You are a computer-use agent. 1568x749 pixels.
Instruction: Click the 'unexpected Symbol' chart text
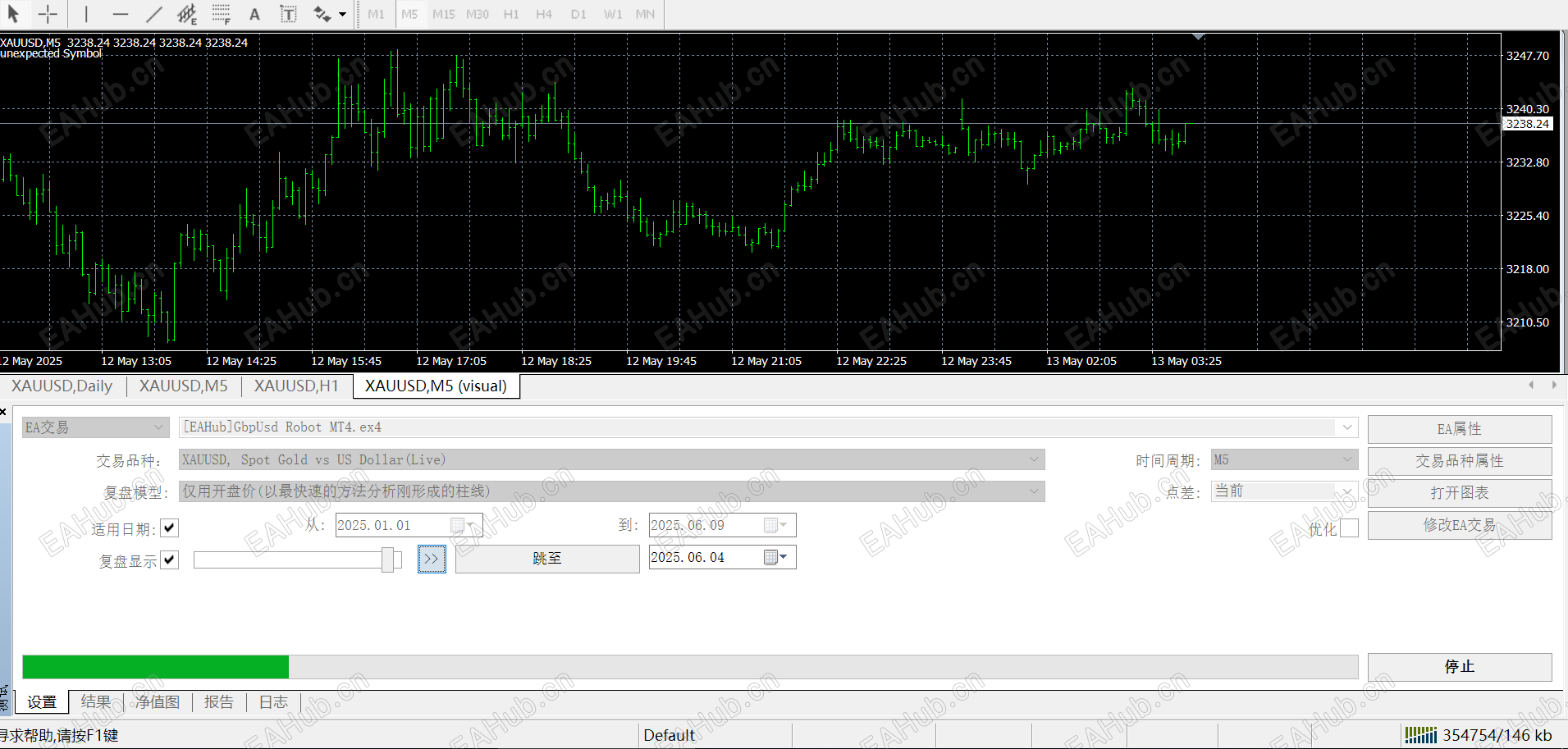[51, 53]
